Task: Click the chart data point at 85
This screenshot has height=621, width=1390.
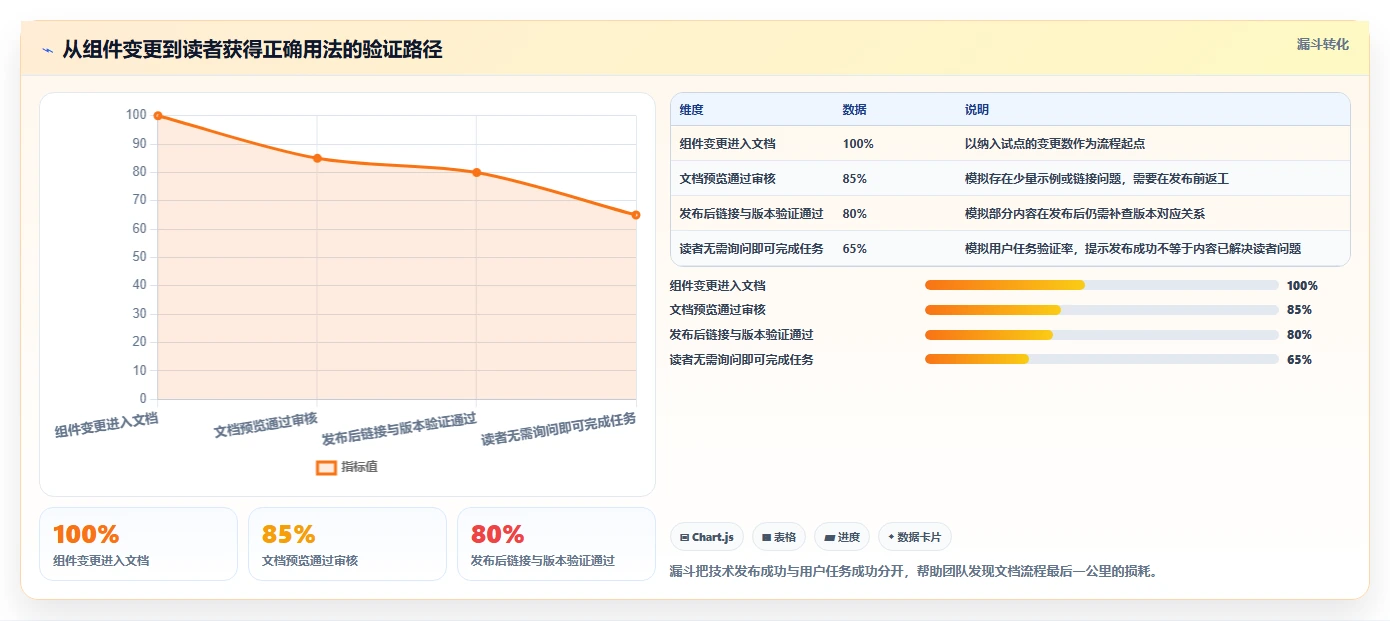Action: (317, 158)
